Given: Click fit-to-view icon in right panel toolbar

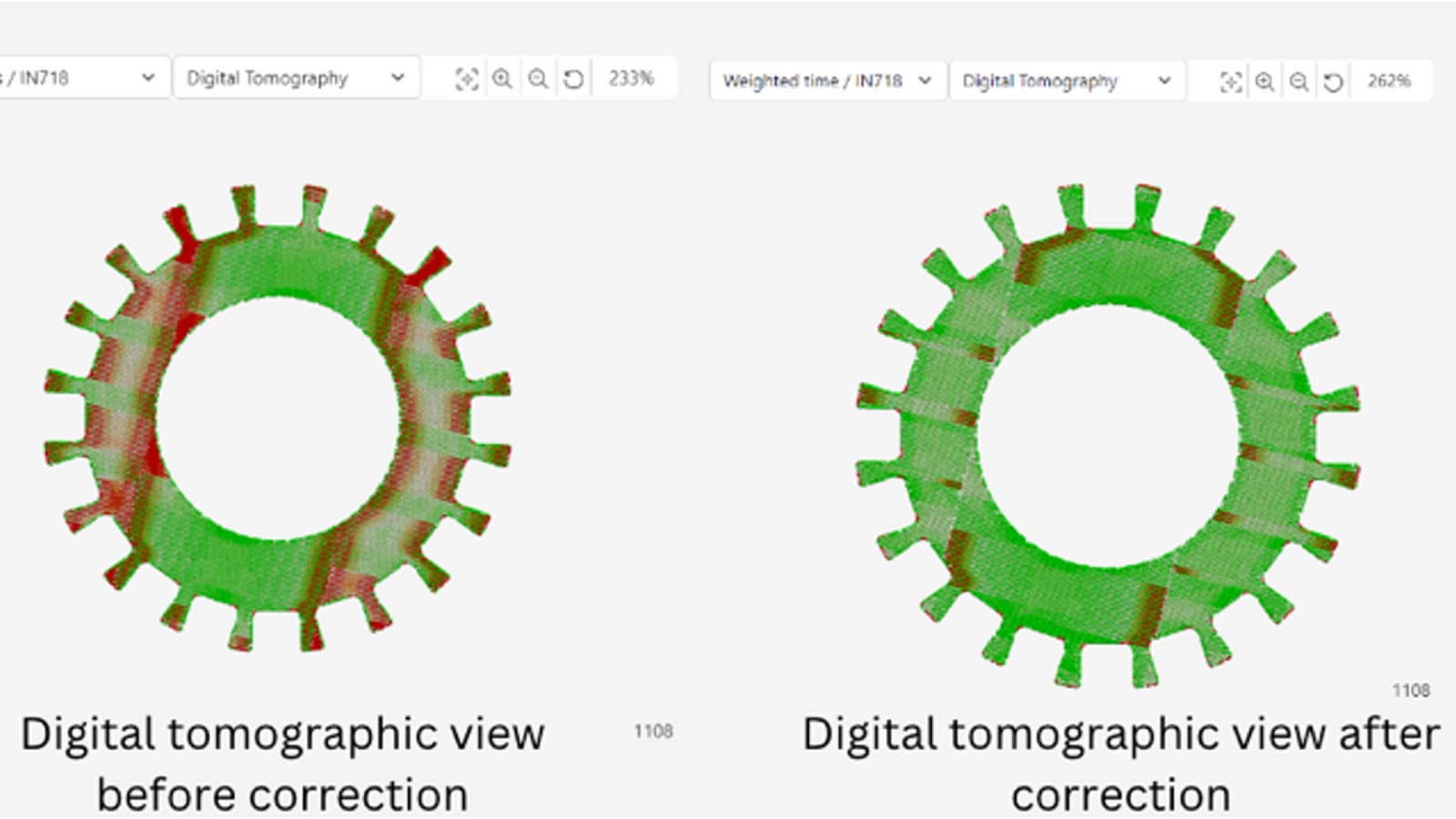Looking at the screenshot, I should [1230, 82].
